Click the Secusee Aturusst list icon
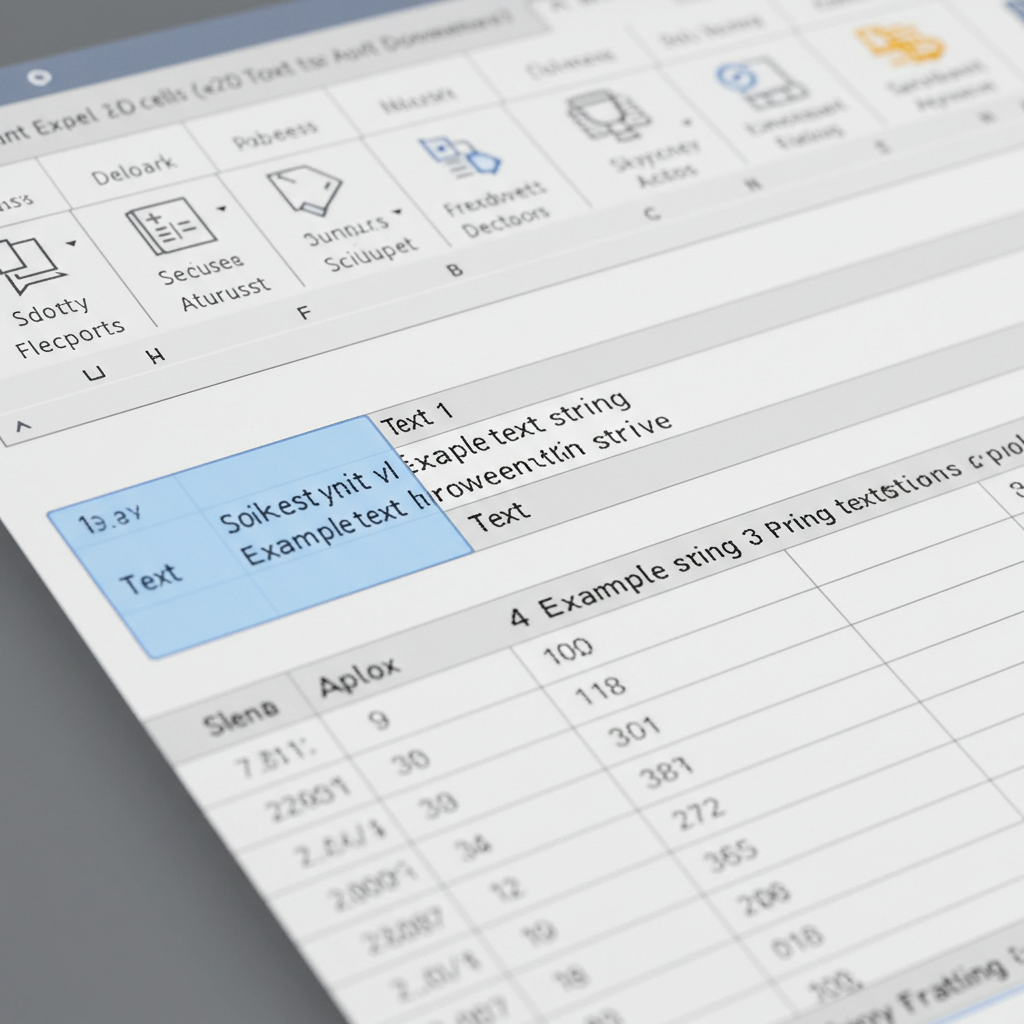The image size is (1024, 1024). pyautogui.click(x=171, y=227)
